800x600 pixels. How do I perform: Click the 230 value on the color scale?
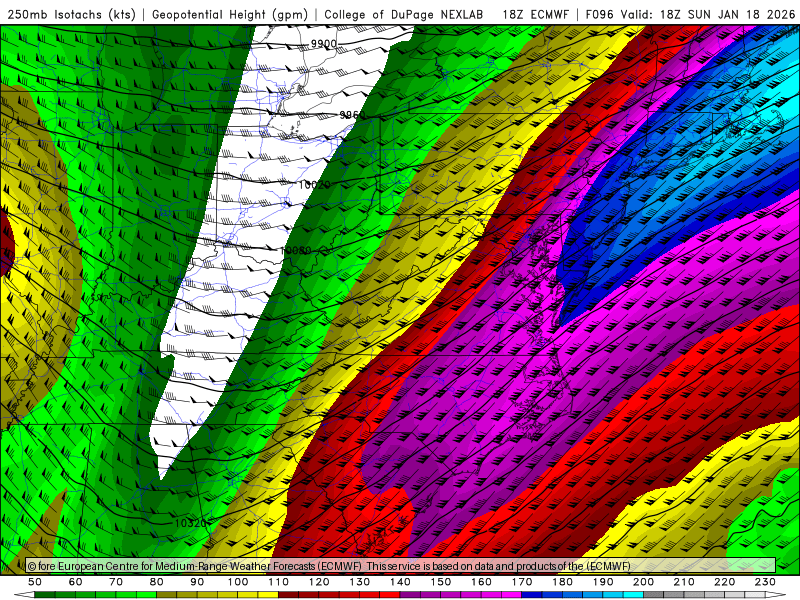[765, 582]
